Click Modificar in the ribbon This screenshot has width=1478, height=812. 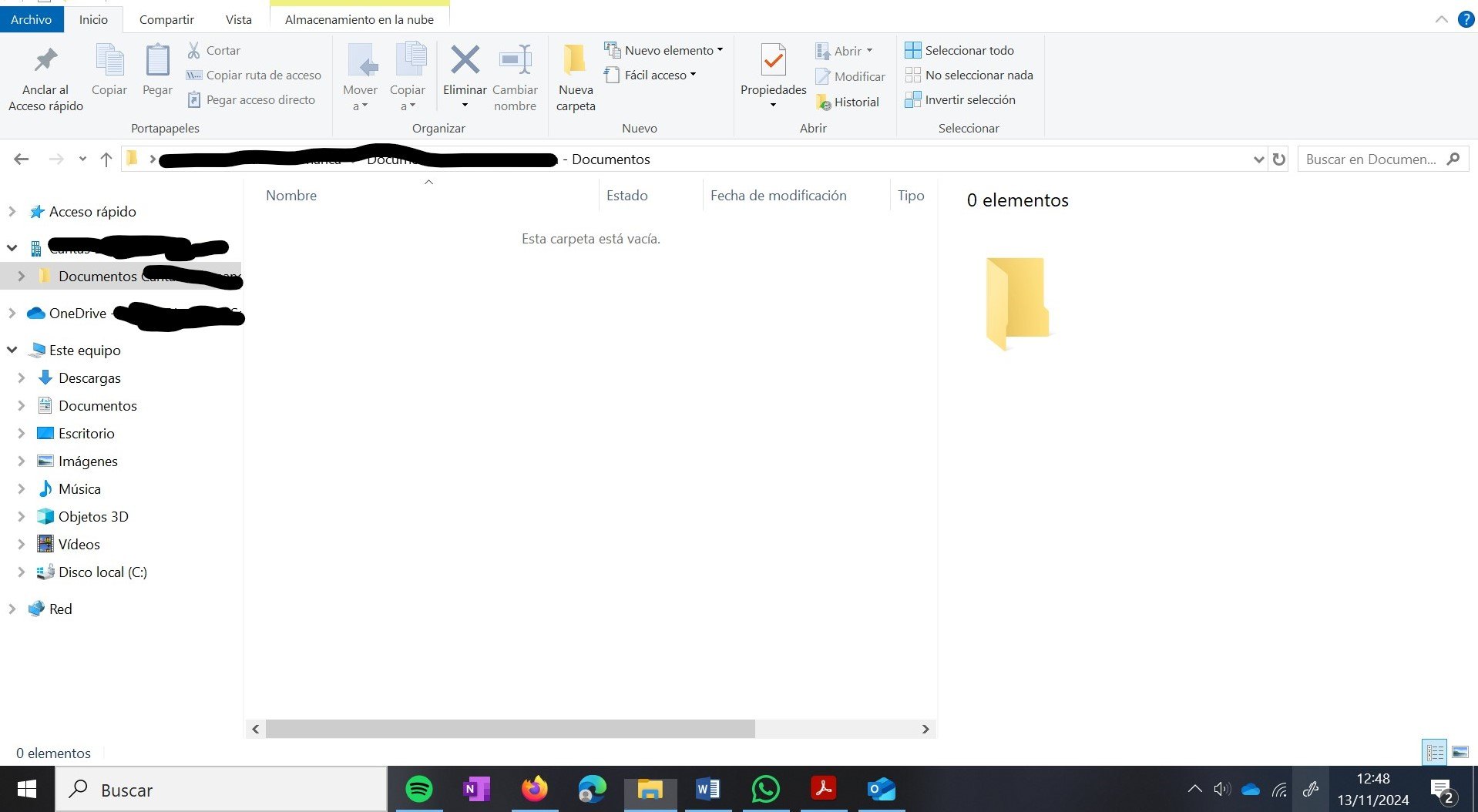(x=851, y=76)
